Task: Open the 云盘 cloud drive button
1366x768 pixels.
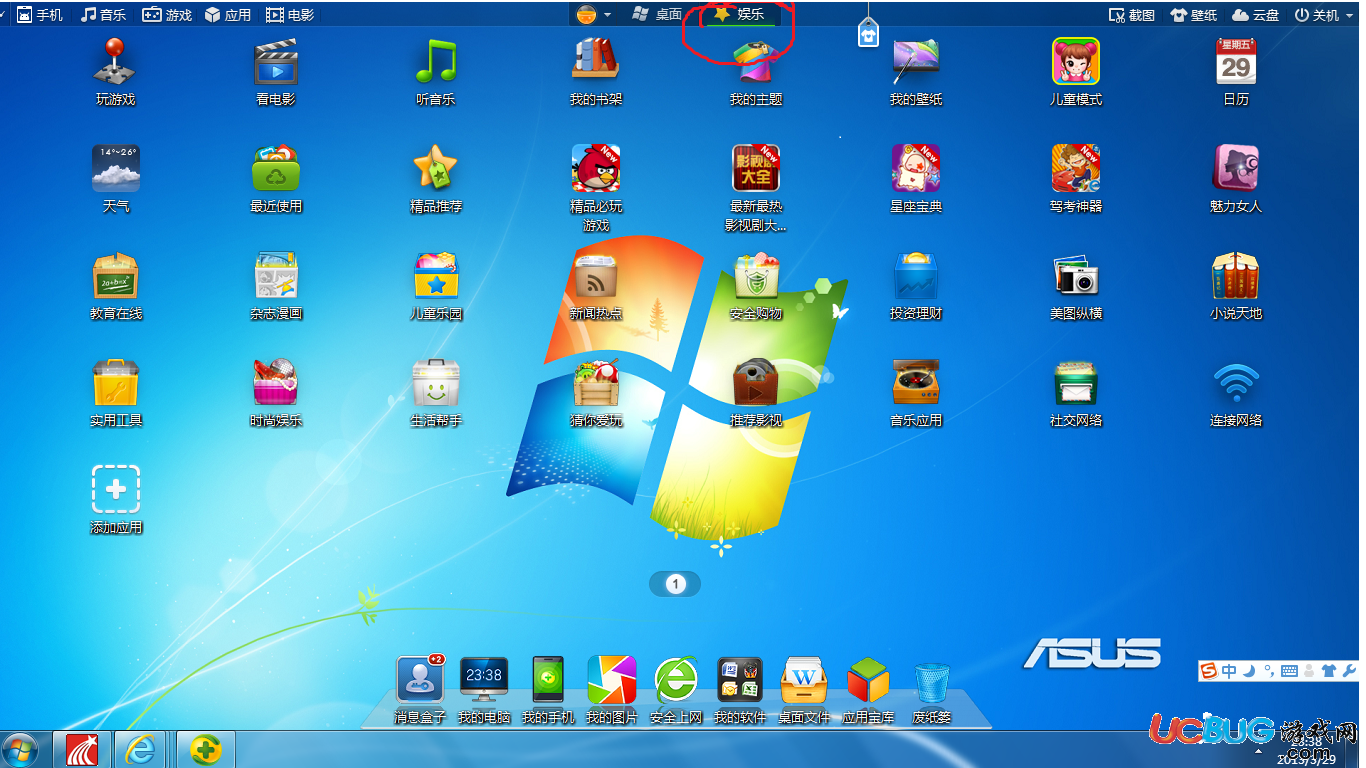Action: (x=1256, y=15)
